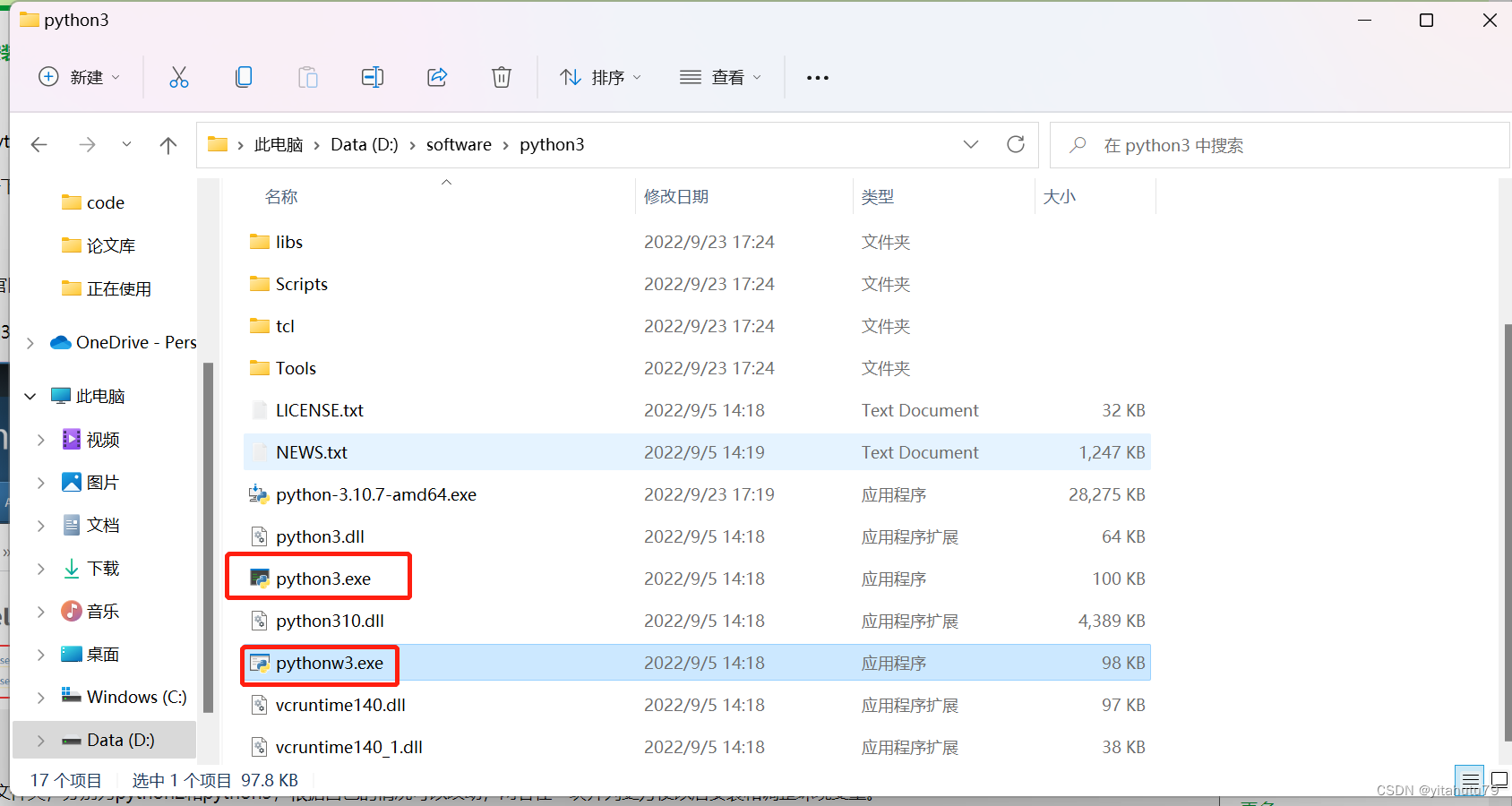Go up one folder level arrow
Screen dimensions: 1512x806
click(168, 144)
